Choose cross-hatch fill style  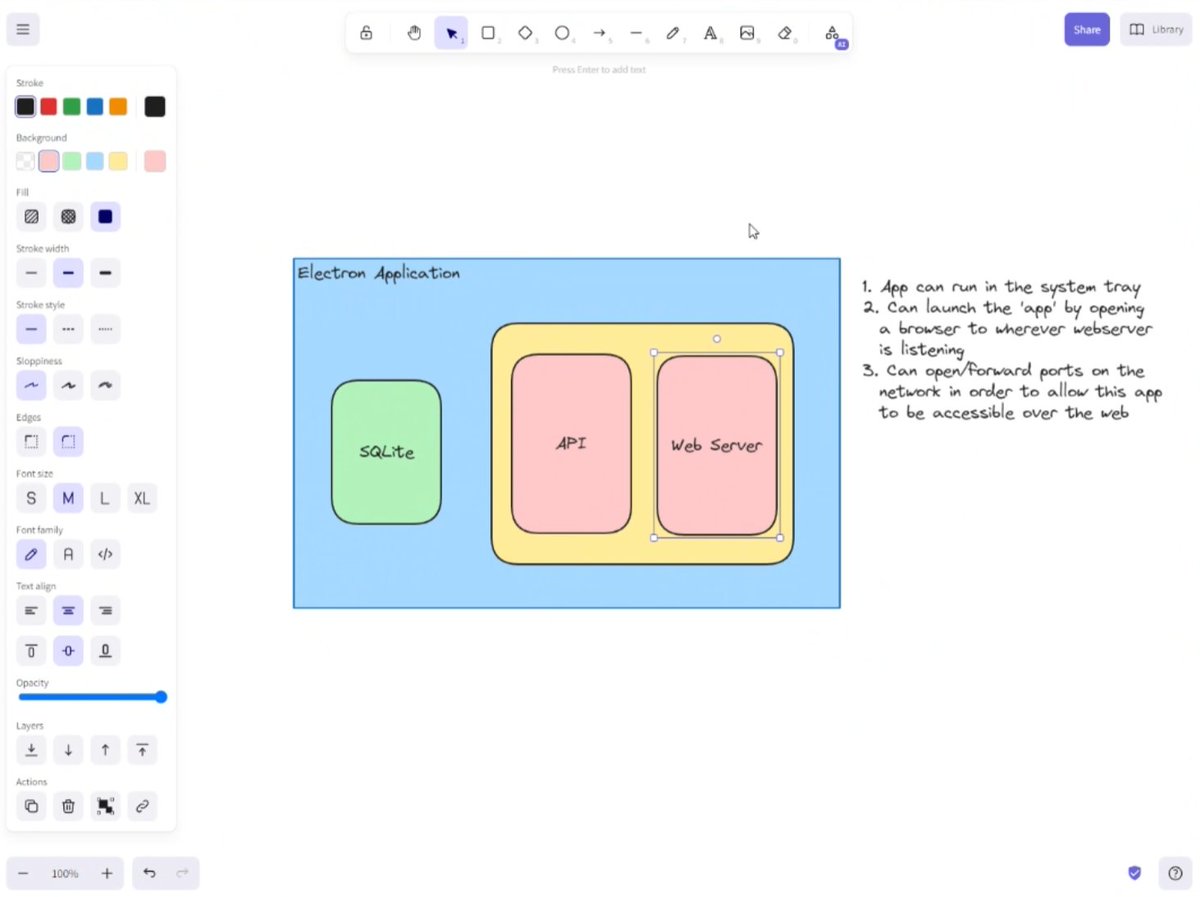coord(68,217)
